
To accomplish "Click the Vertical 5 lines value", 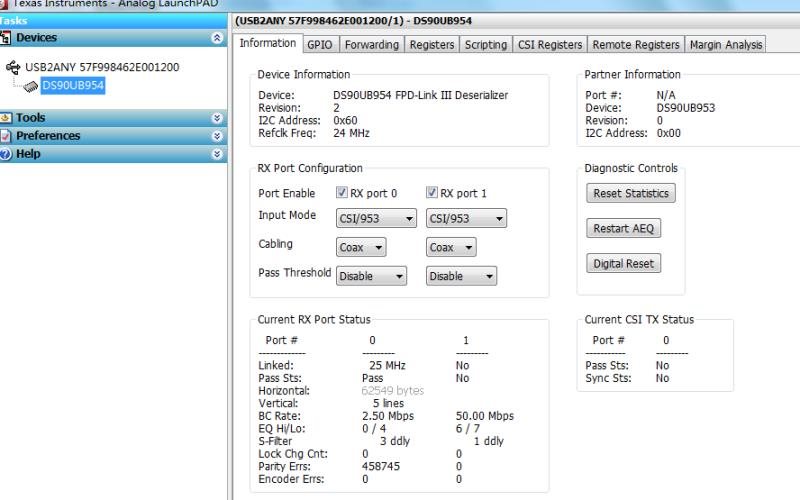I will [388, 403].
